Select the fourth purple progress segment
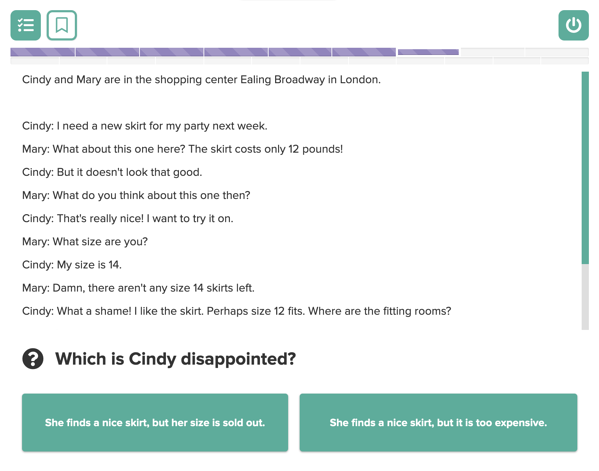The width and height of the screenshot is (599, 471). pos(236,52)
